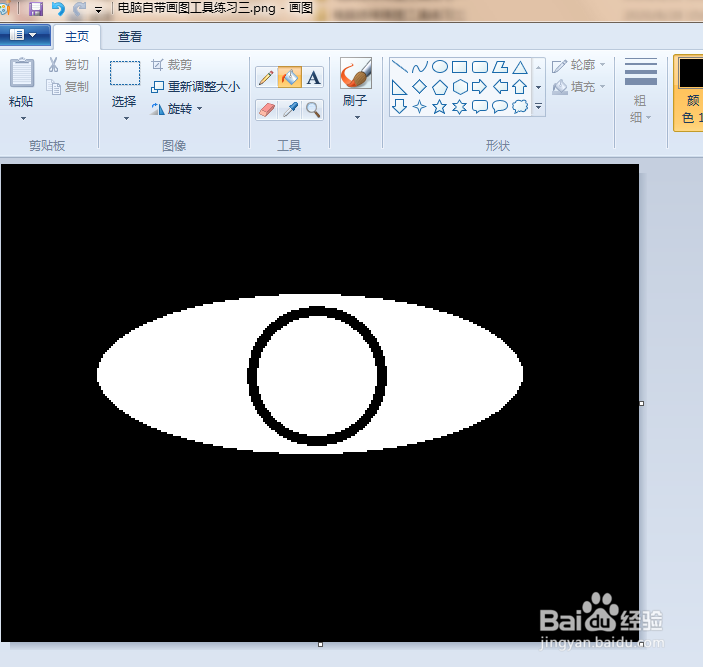Viewport: 703px width, 667px height.
Task: Choose the Right arrow shape
Action: (480, 87)
